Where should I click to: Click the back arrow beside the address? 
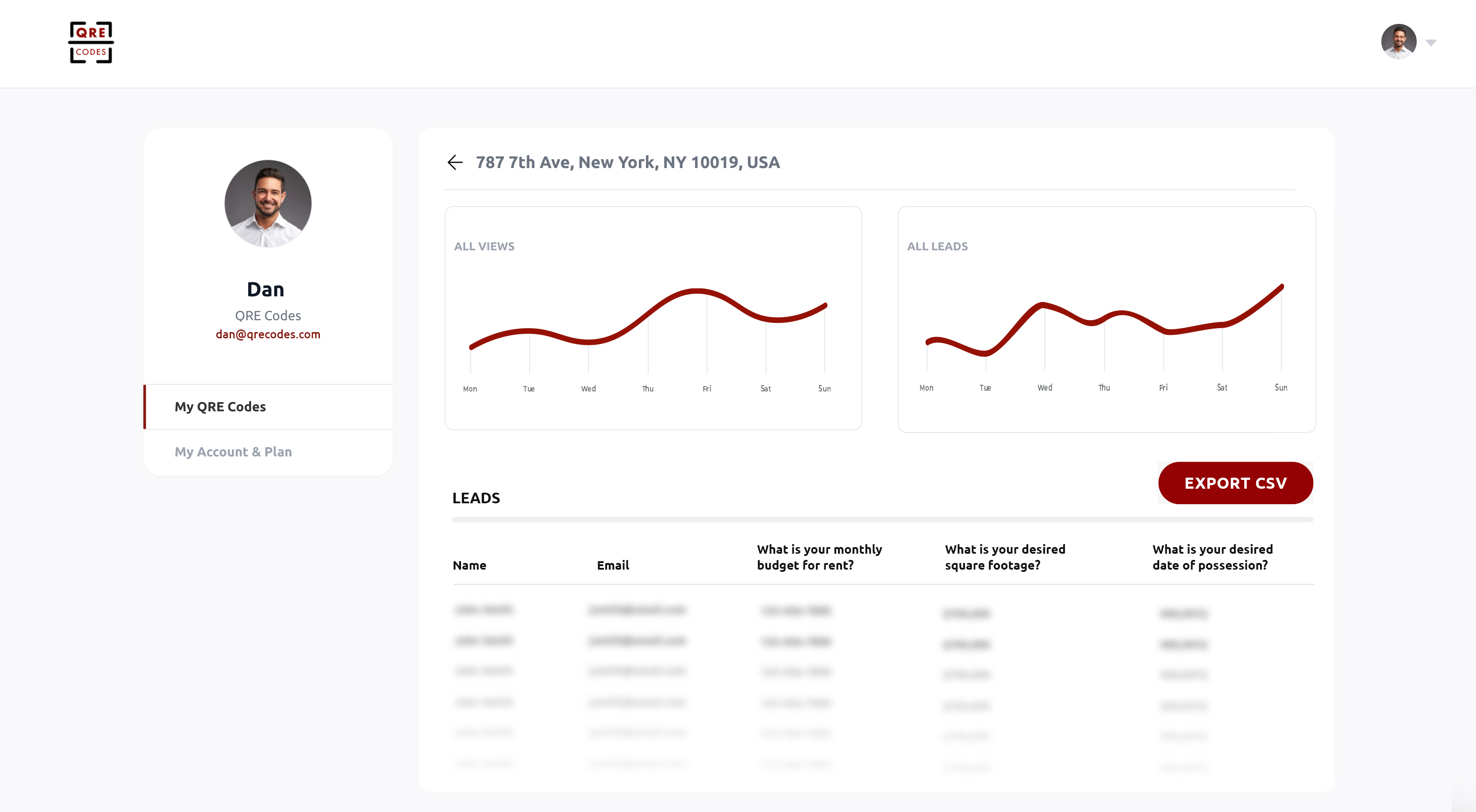point(455,163)
